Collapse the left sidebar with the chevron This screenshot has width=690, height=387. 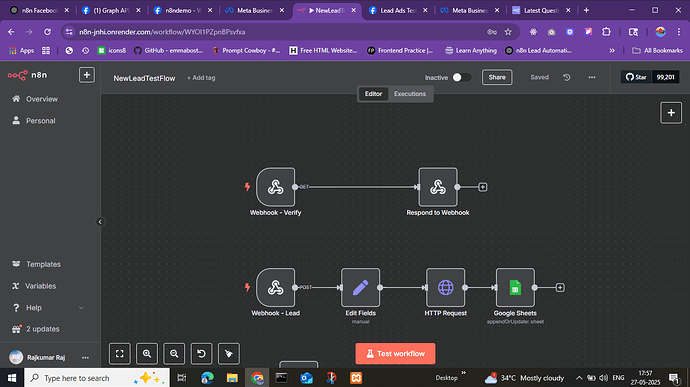coord(100,222)
